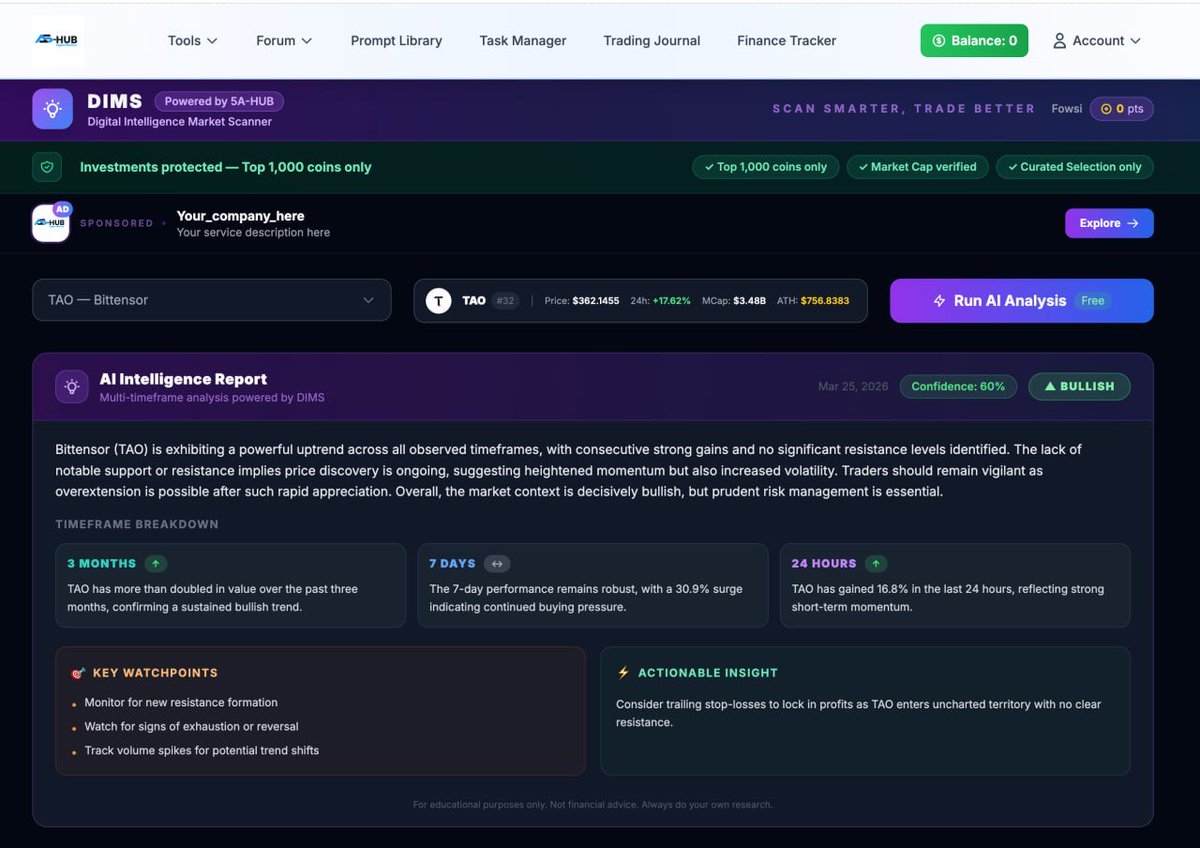Screen dimensions: 1200x848
Task: Click the 5A-HUB logo in the header
Action: point(57,40)
